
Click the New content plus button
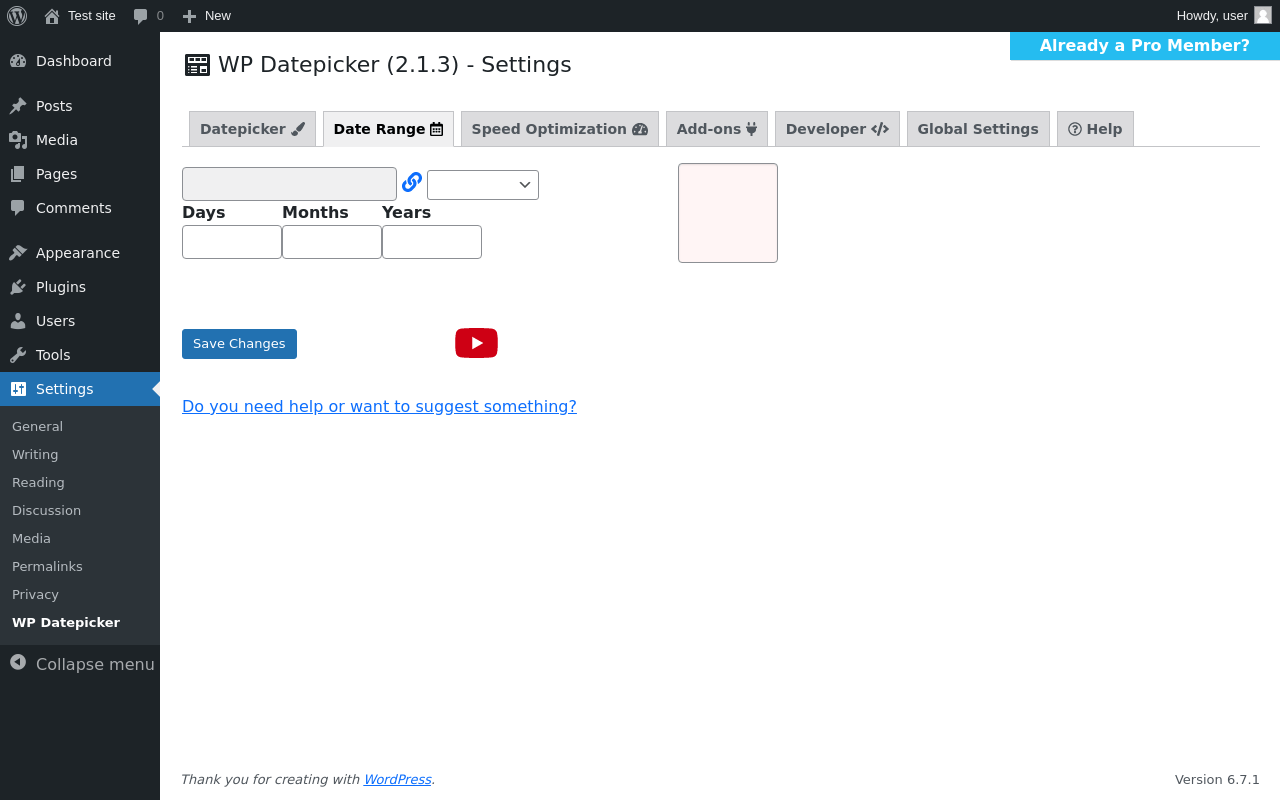[x=206, y=16]
